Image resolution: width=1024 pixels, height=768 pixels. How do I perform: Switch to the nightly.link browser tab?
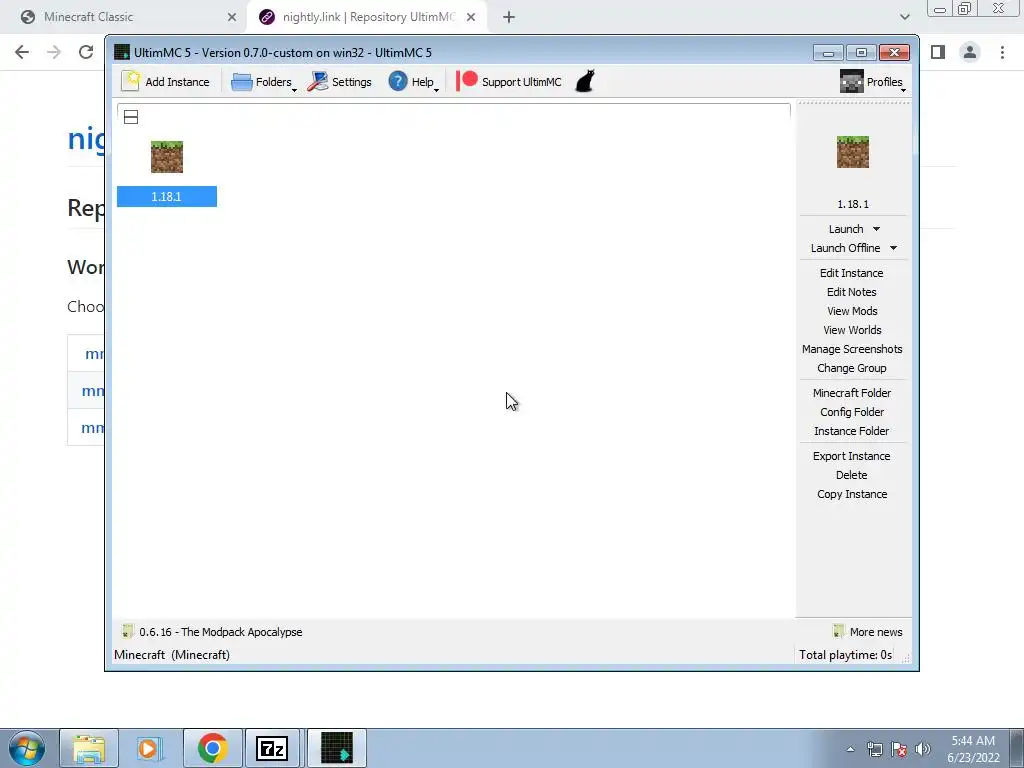point(366,17)
